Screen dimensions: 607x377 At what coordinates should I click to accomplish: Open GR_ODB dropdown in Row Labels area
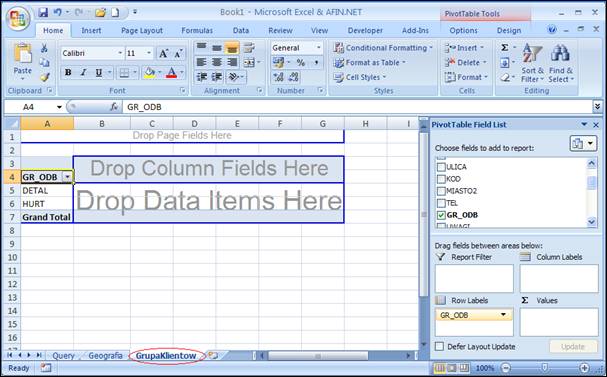[x=503, y=315]
